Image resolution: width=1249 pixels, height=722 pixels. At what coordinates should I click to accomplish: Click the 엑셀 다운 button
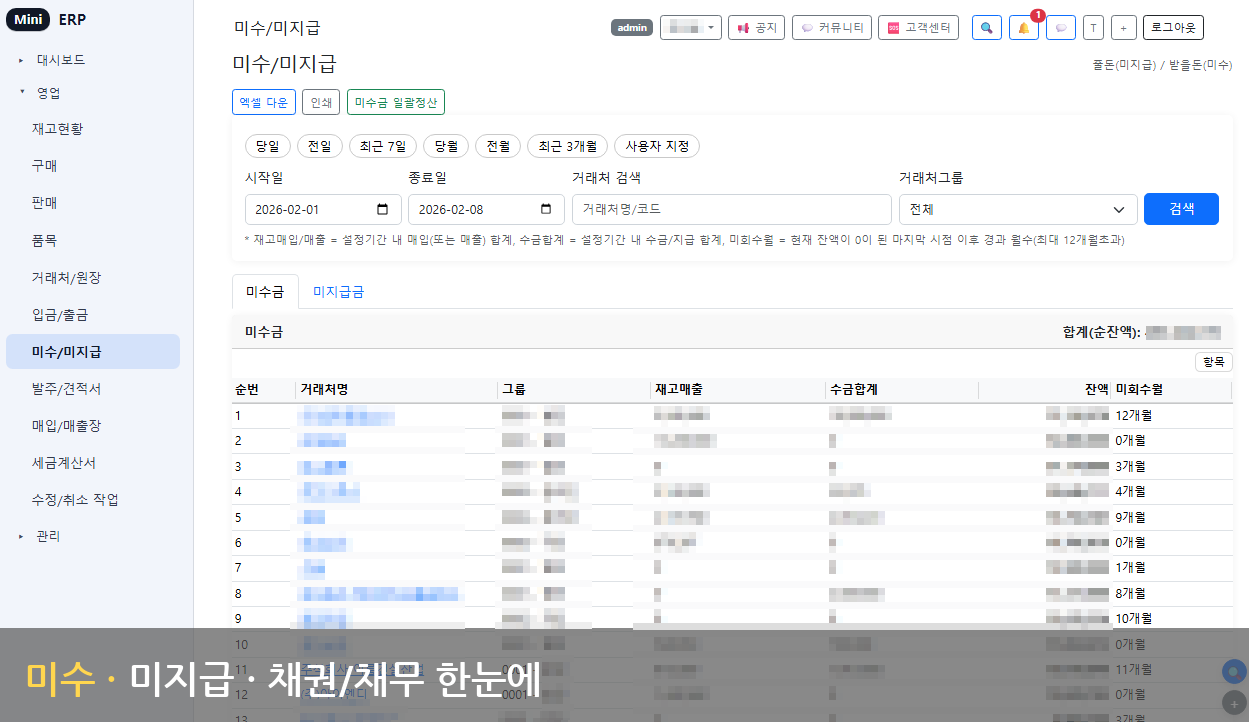click(x=263, y=102)
